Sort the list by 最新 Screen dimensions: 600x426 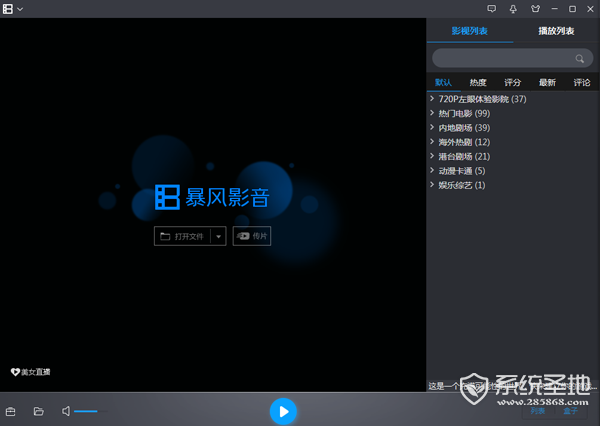point(547,82)
